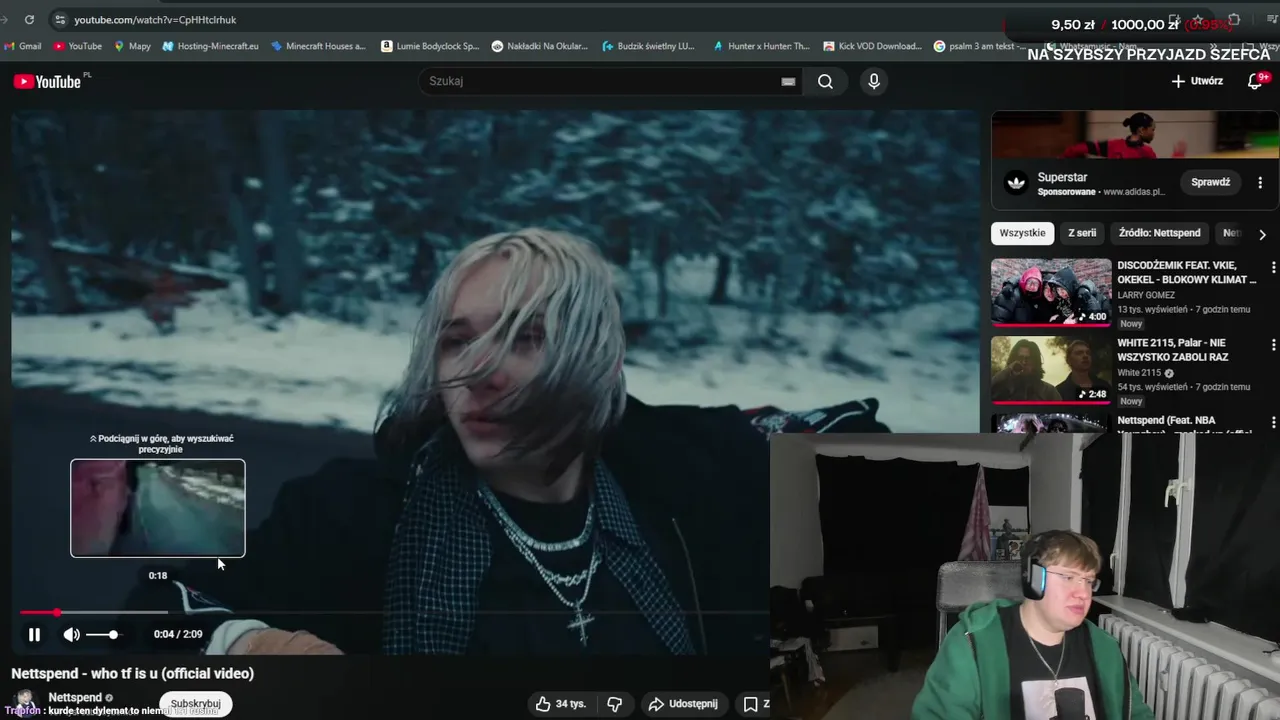
Task: Mute the video with the speaker icon
Action: [72, 634]
